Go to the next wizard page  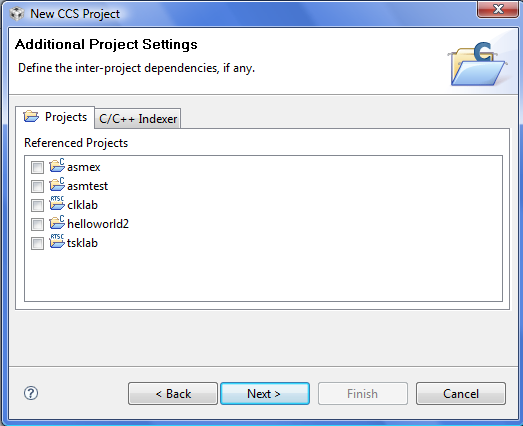(265, 394)
